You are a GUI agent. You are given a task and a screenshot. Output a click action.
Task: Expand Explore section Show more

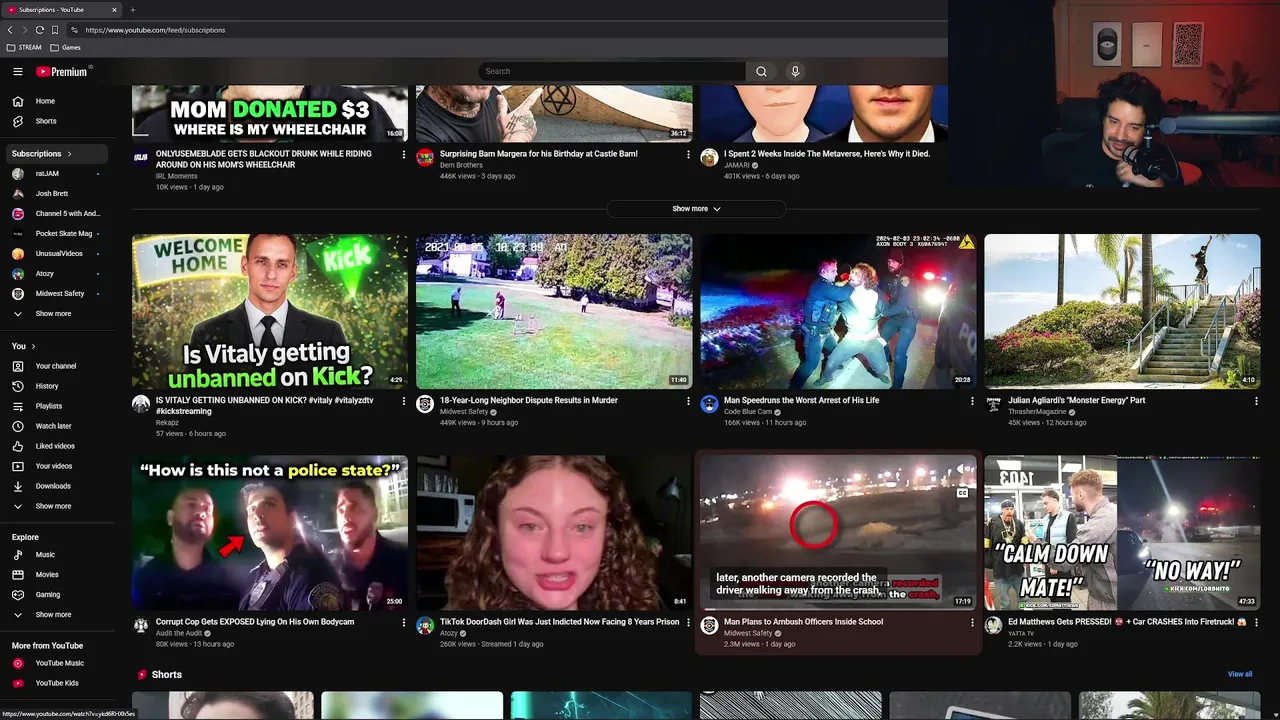[x=56, y=614]
